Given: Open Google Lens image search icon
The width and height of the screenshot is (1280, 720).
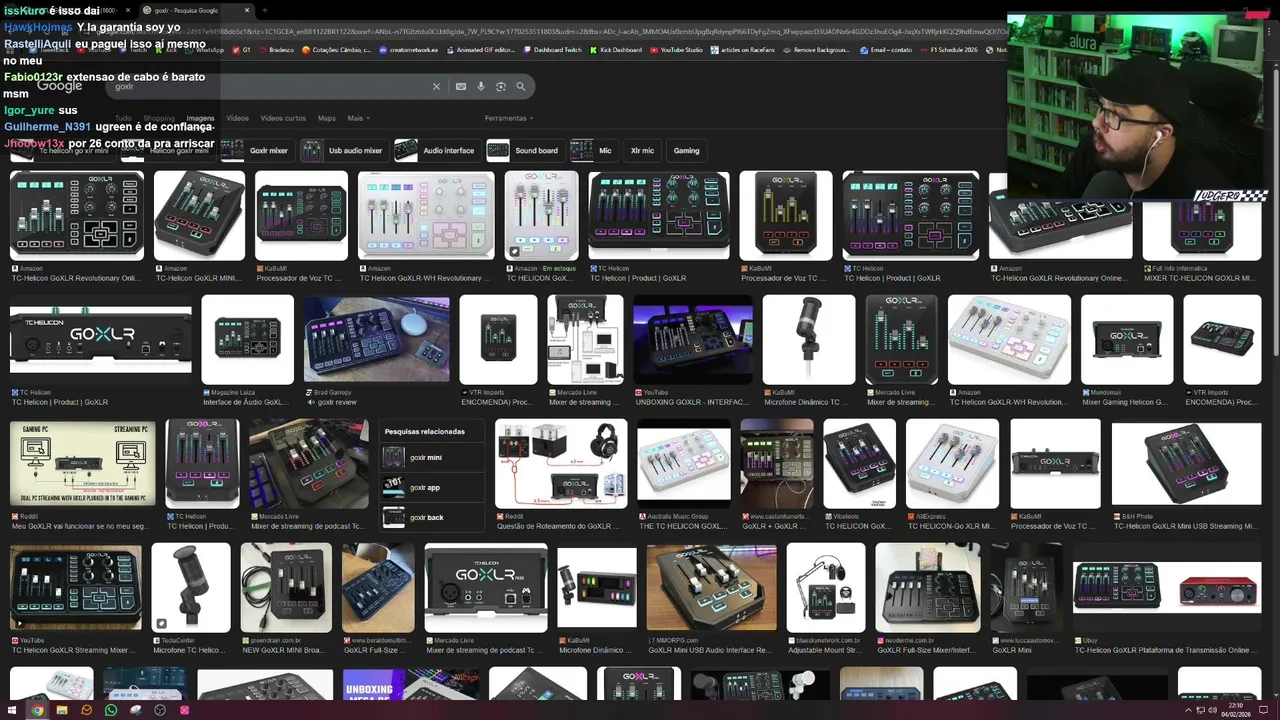Looking at the screenshot, I should pos(501,87).
